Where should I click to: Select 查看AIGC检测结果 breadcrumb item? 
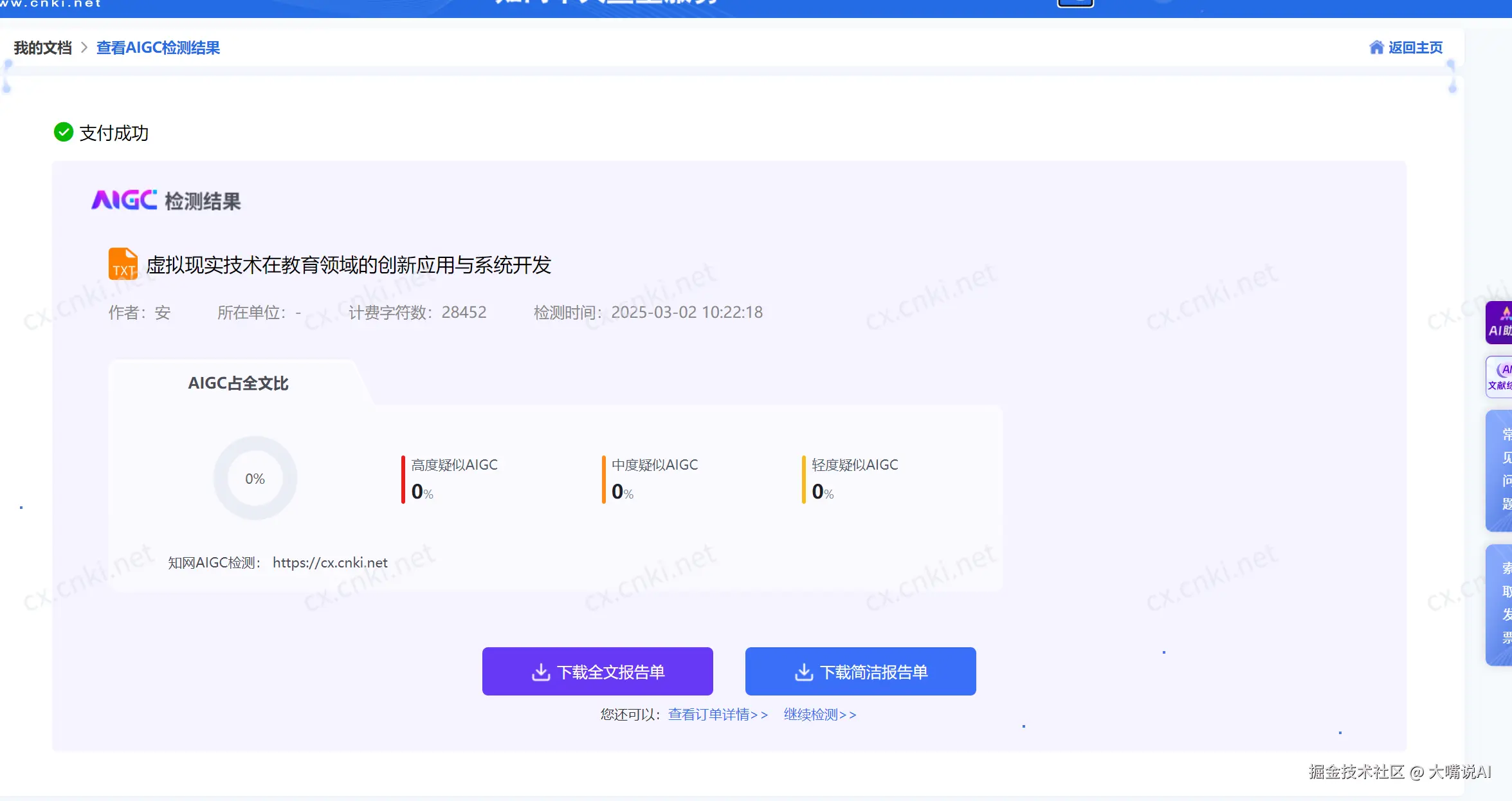[x=158, y=48]
